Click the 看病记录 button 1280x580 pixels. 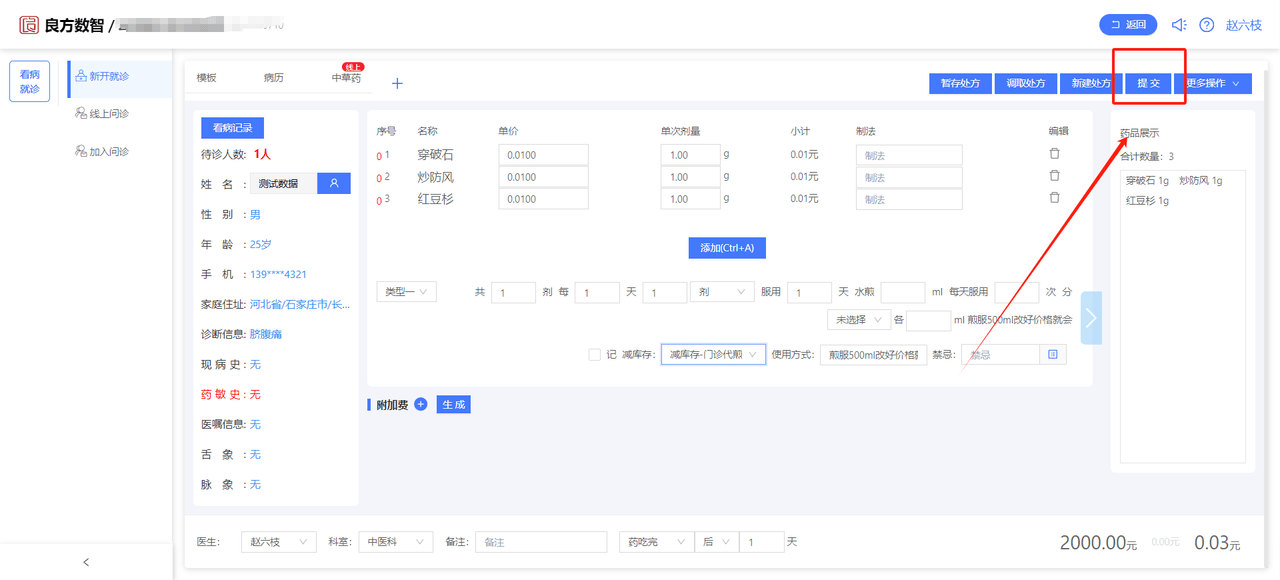click(232, 127)
